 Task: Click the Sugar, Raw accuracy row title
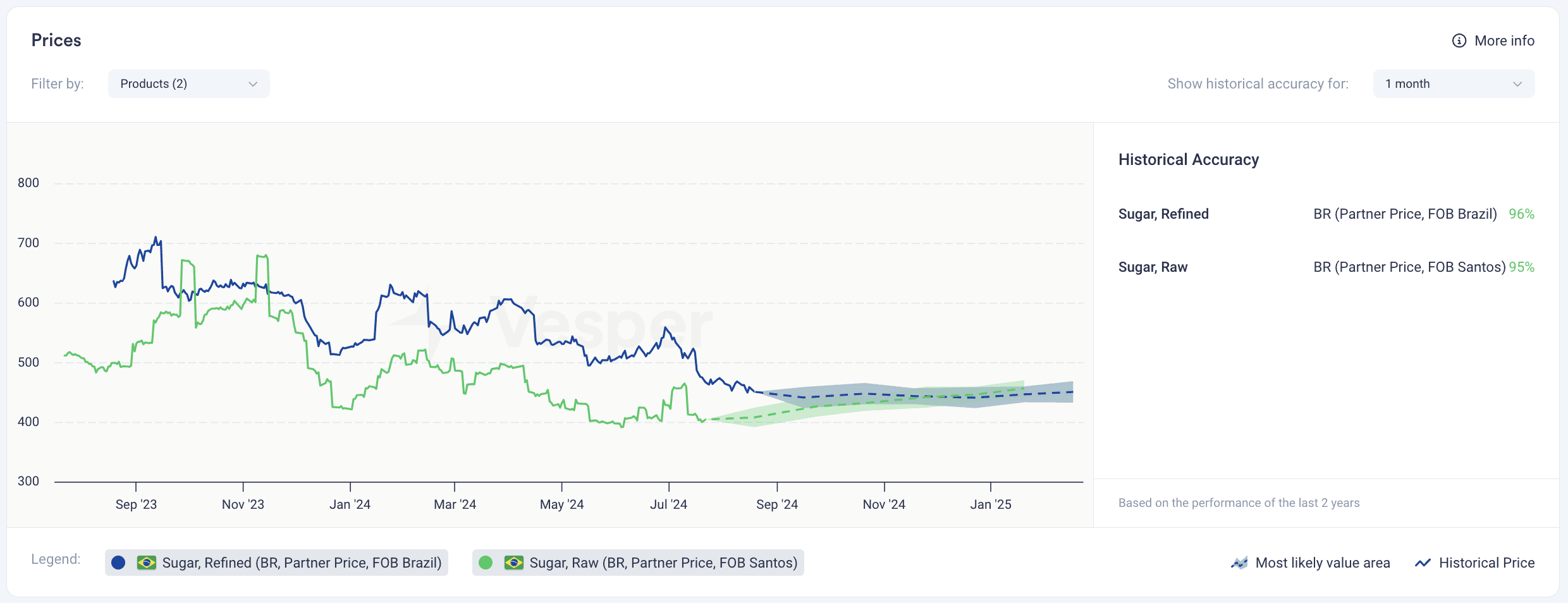pyautogui.click(x=1153, y=267)
